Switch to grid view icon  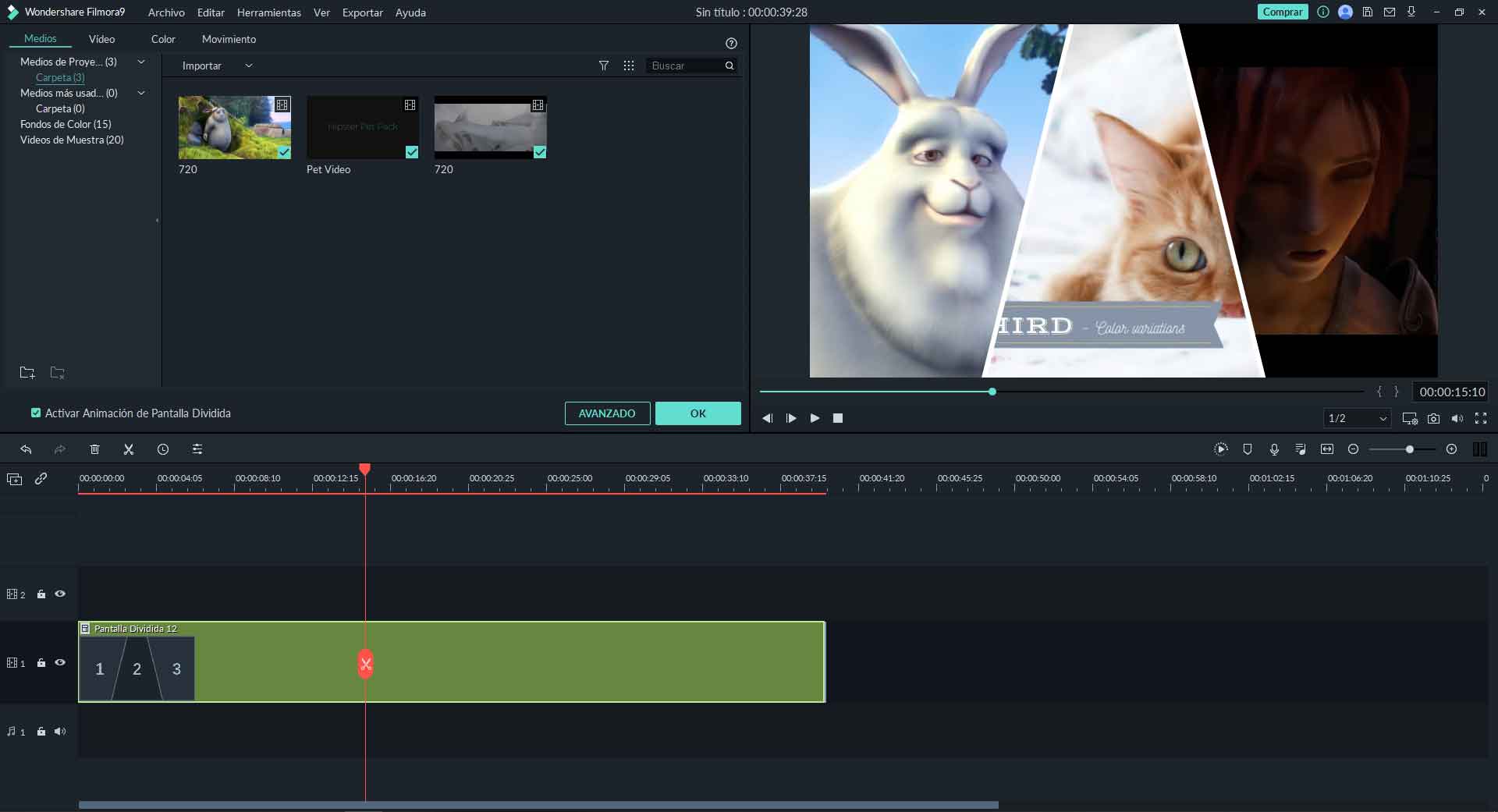(x=629, y=66)
